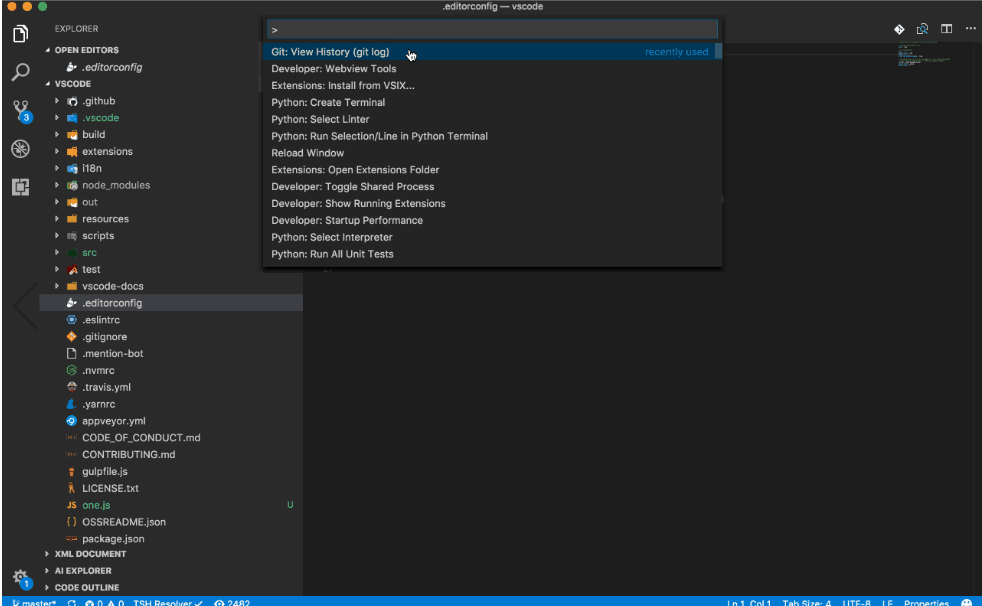The image size is (982, 606).
Task: Open the More Actions ellipsis in editor toolbar
Action: click(x=970, y=29)
